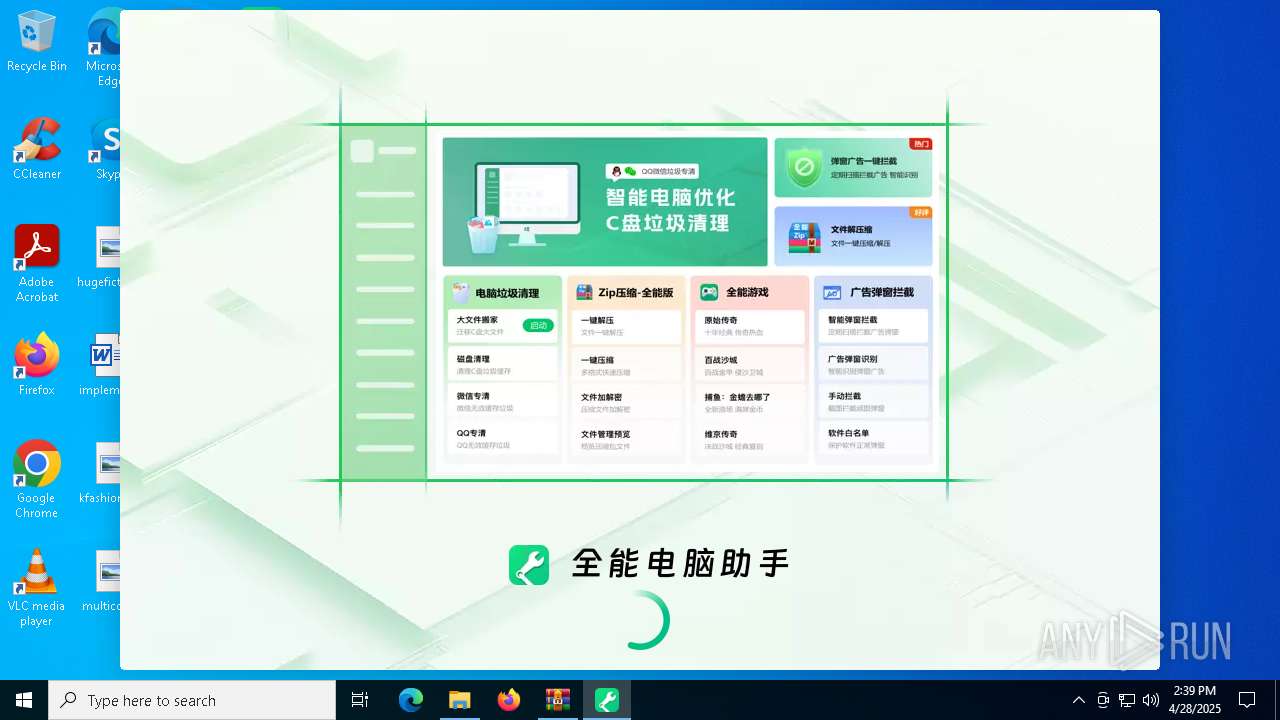Image resolution: width=1280 pixels, height=720 pixels.
Task: Click the meet-now tray icon beside the chevron
Action: (x=1103, y=700)
